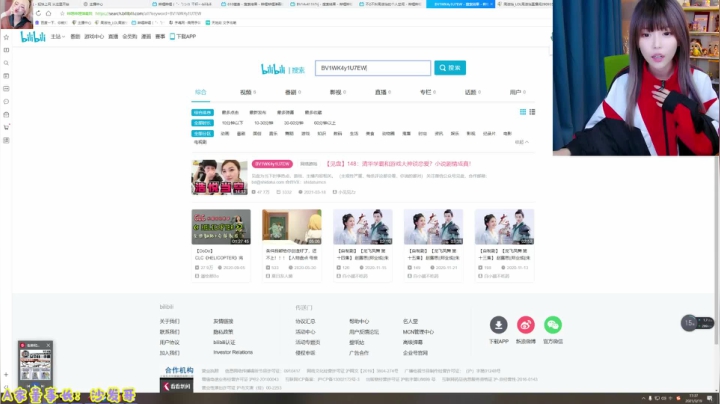The width and height of the screenshot is (720, 404).
Task: Switch to the 直播 results tab
Action: tap(382, 92)
